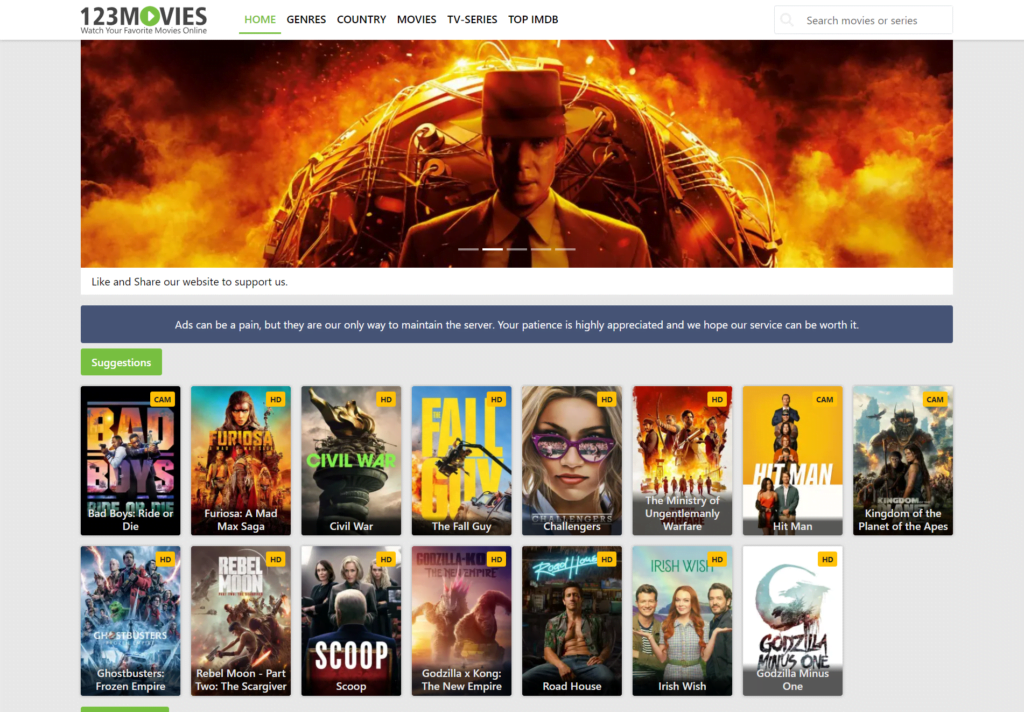1024x712 pixels.
Task: Open Top IMDB listings
Action: tap(533, 19)
